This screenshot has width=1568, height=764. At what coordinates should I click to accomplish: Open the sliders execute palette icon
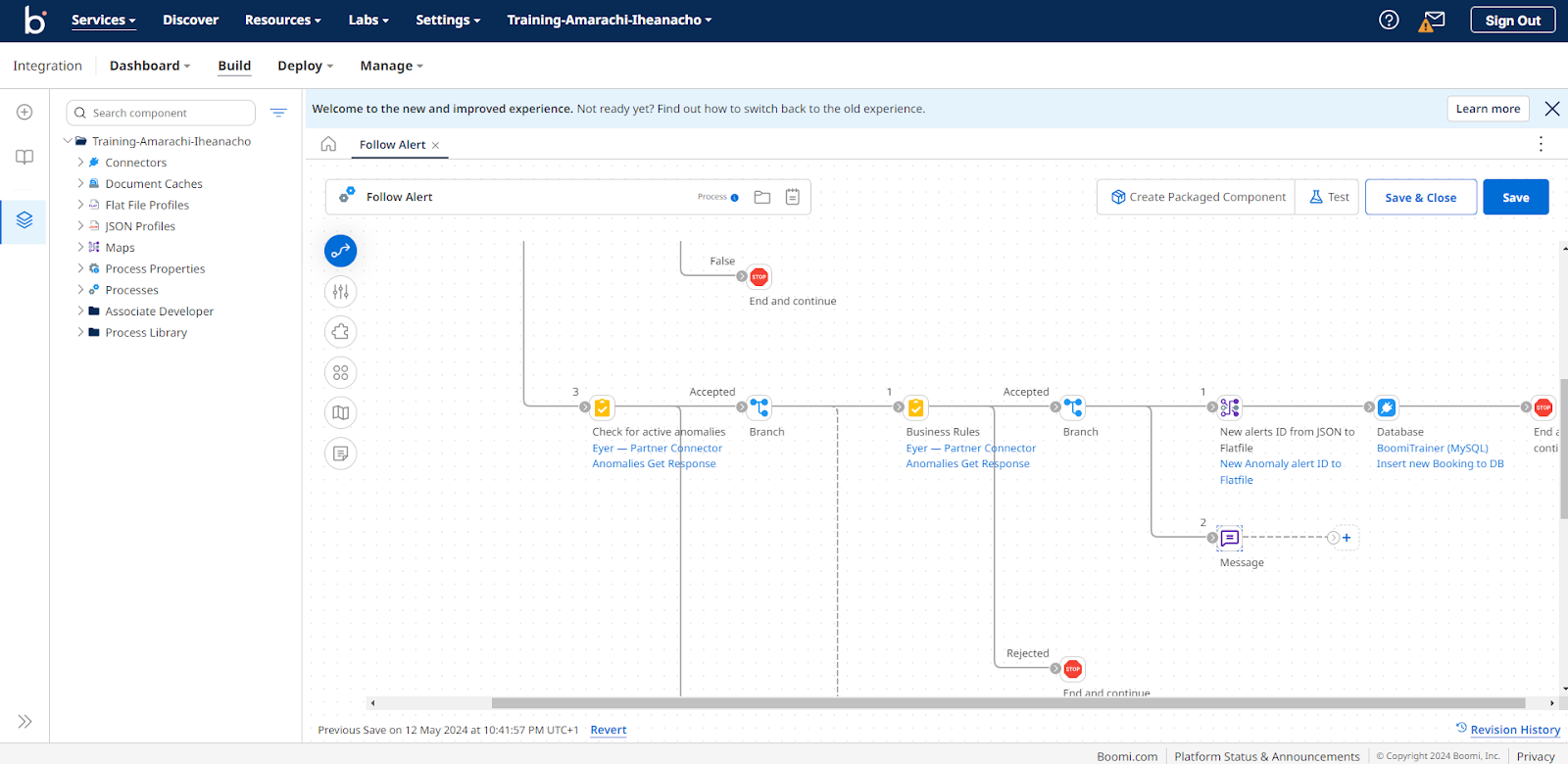[x=340, y=291]
